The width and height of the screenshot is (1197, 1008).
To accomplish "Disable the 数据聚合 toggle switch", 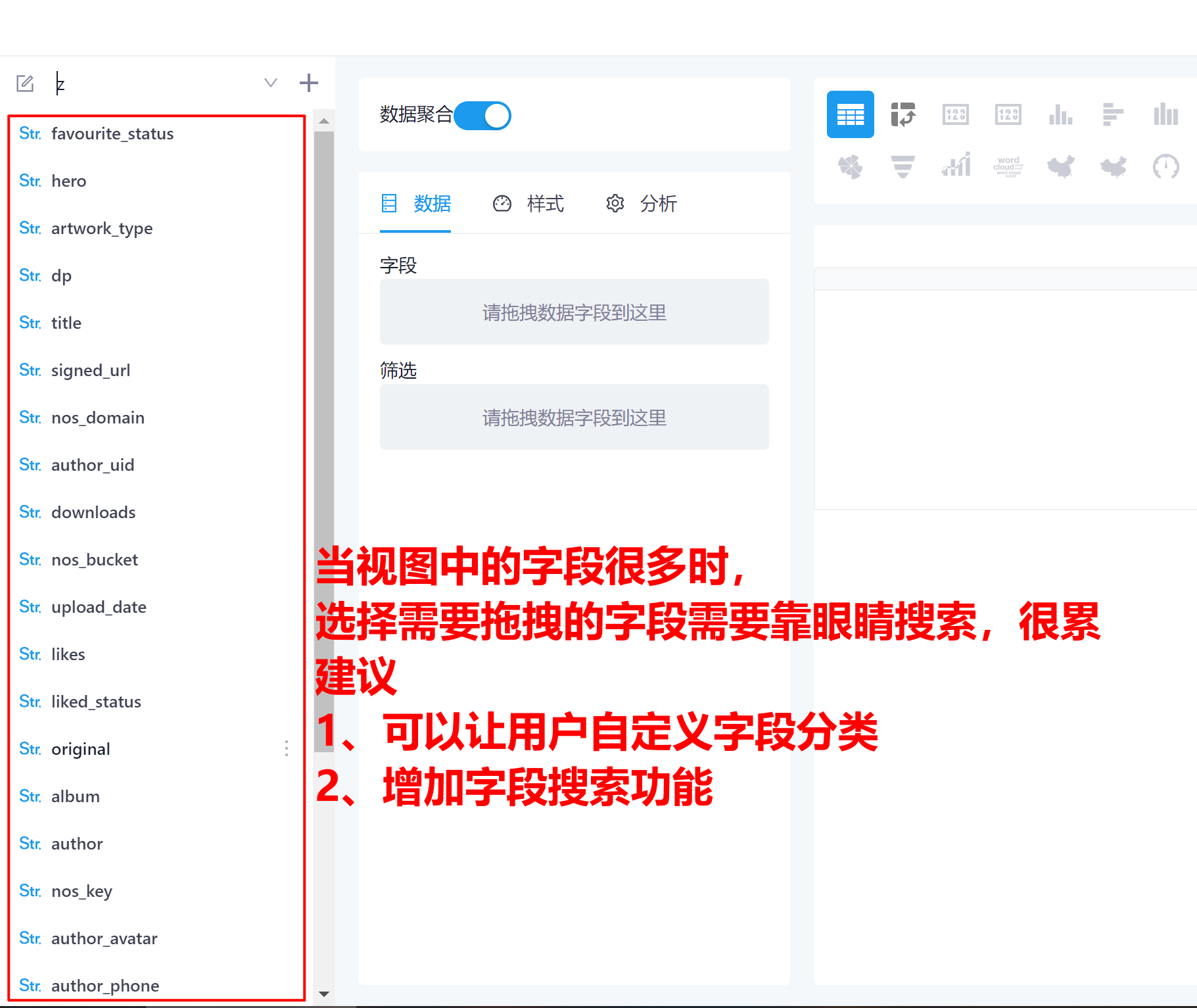I will click(x=482, y=115).
